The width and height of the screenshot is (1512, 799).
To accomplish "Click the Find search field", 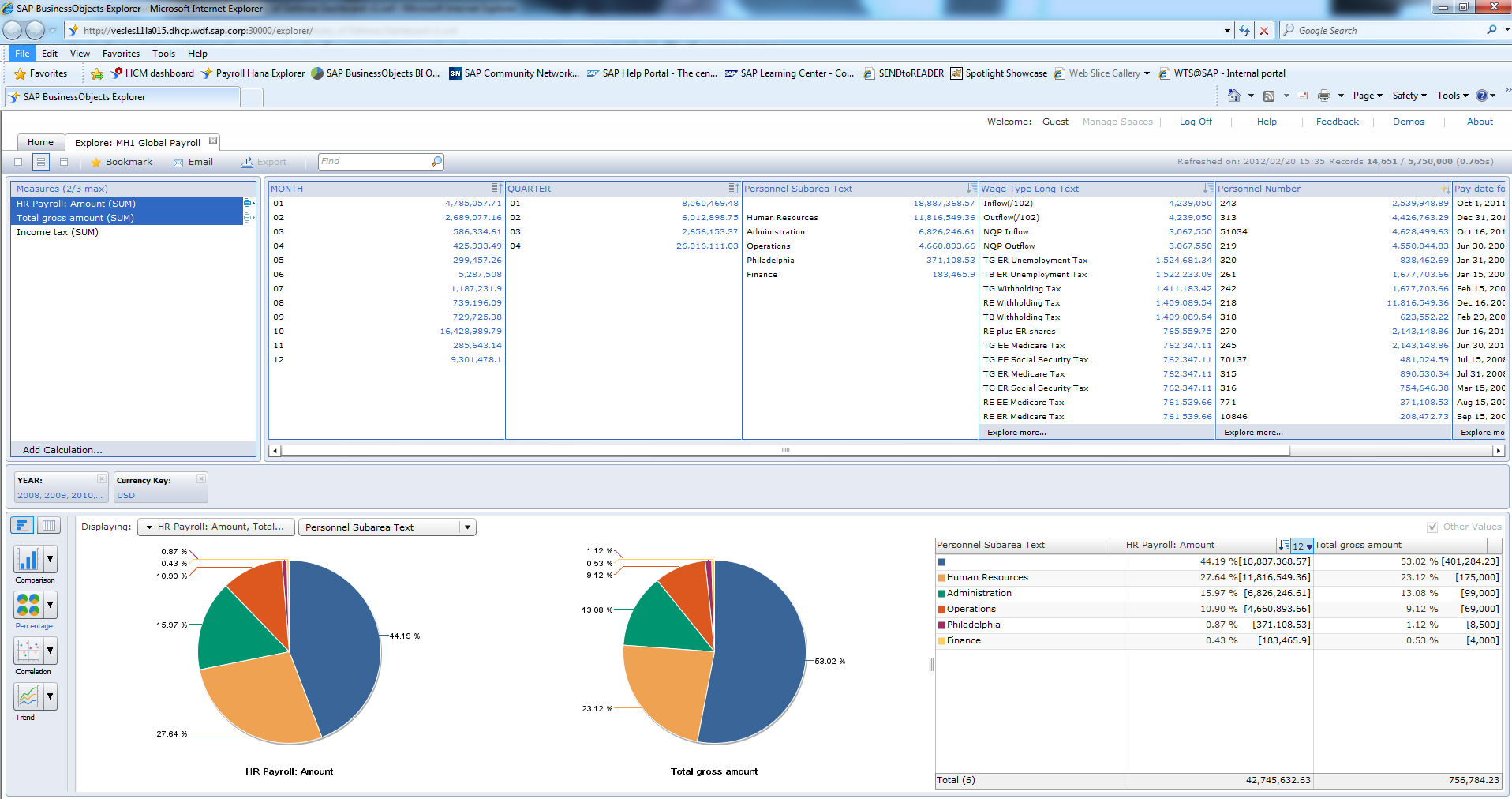I will tap(374, 161).
